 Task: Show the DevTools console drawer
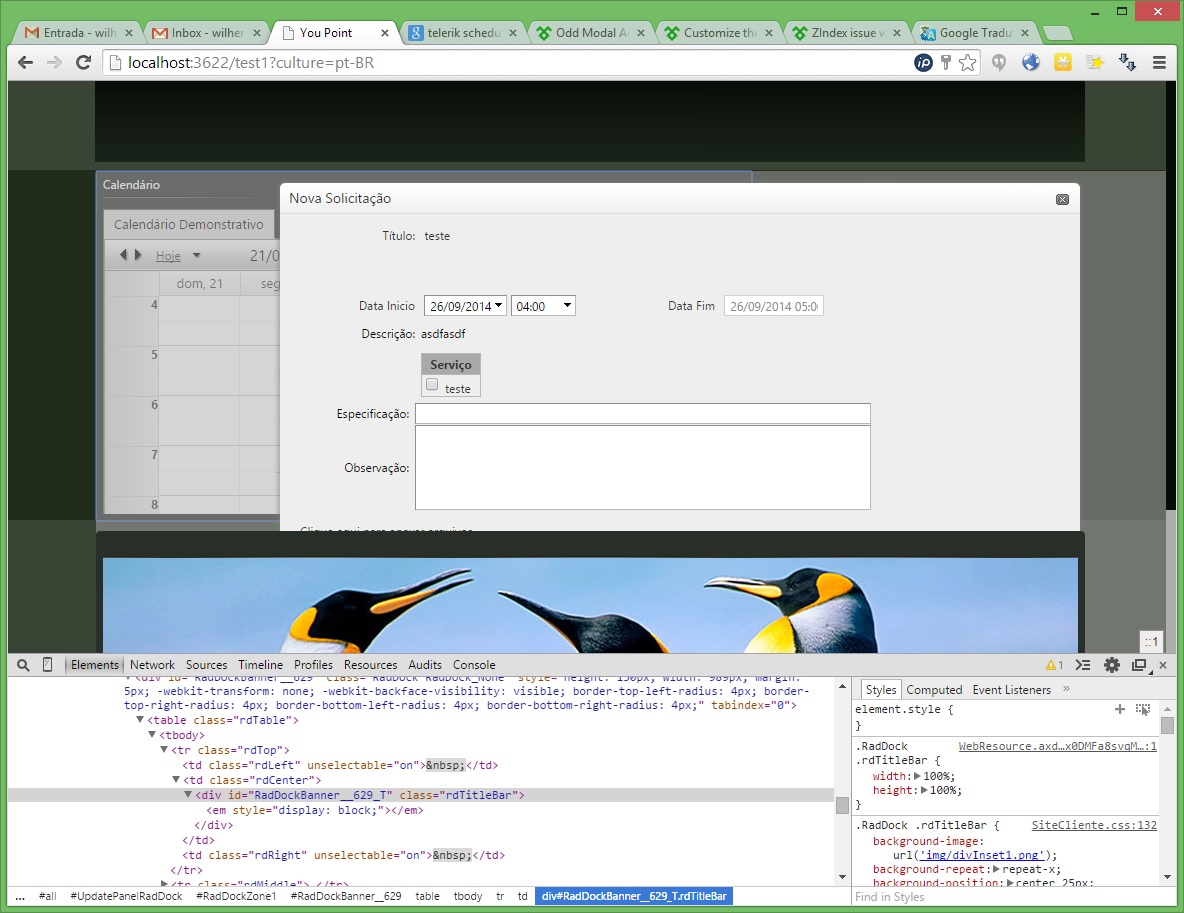1083,665
